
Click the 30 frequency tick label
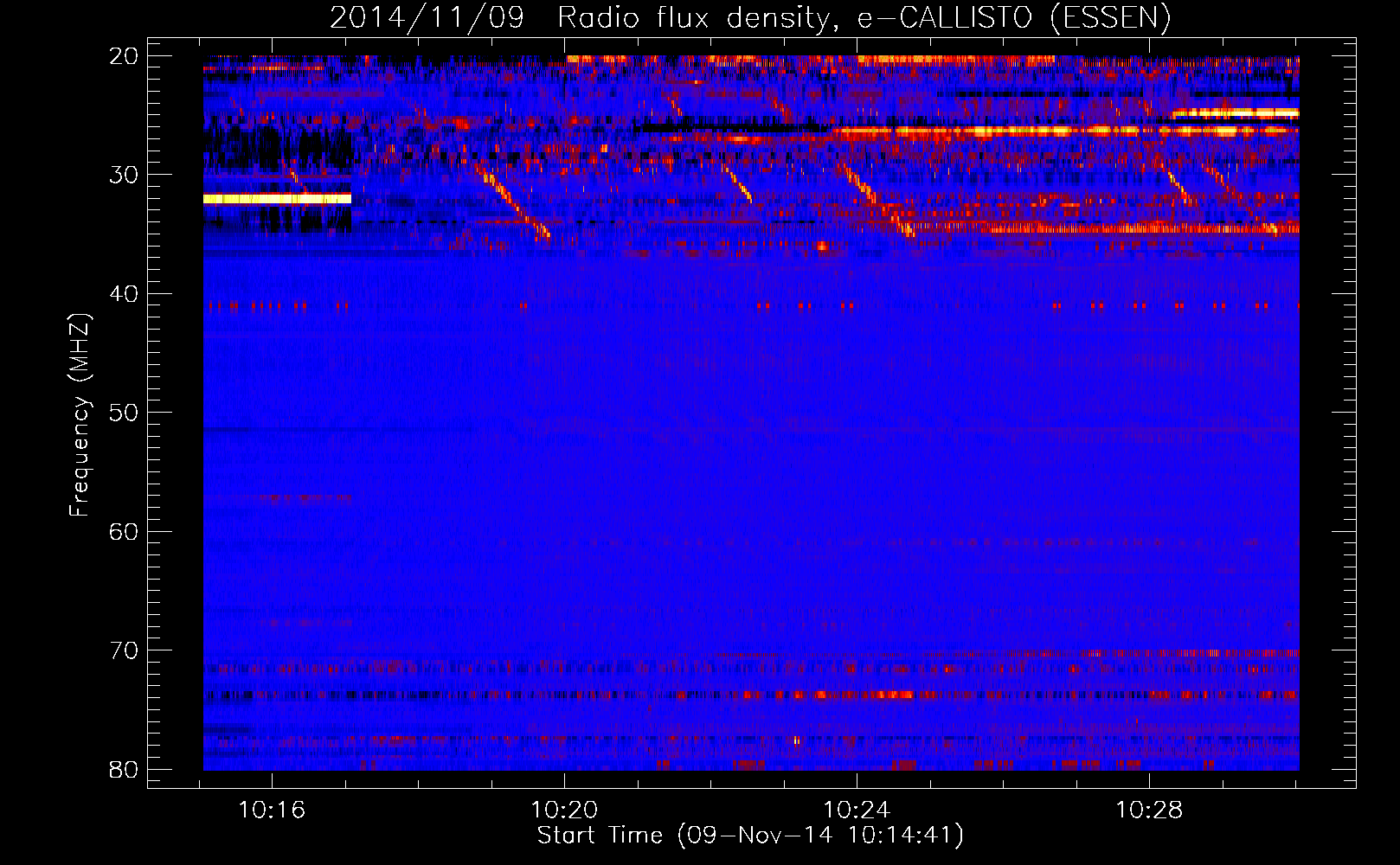124,175
